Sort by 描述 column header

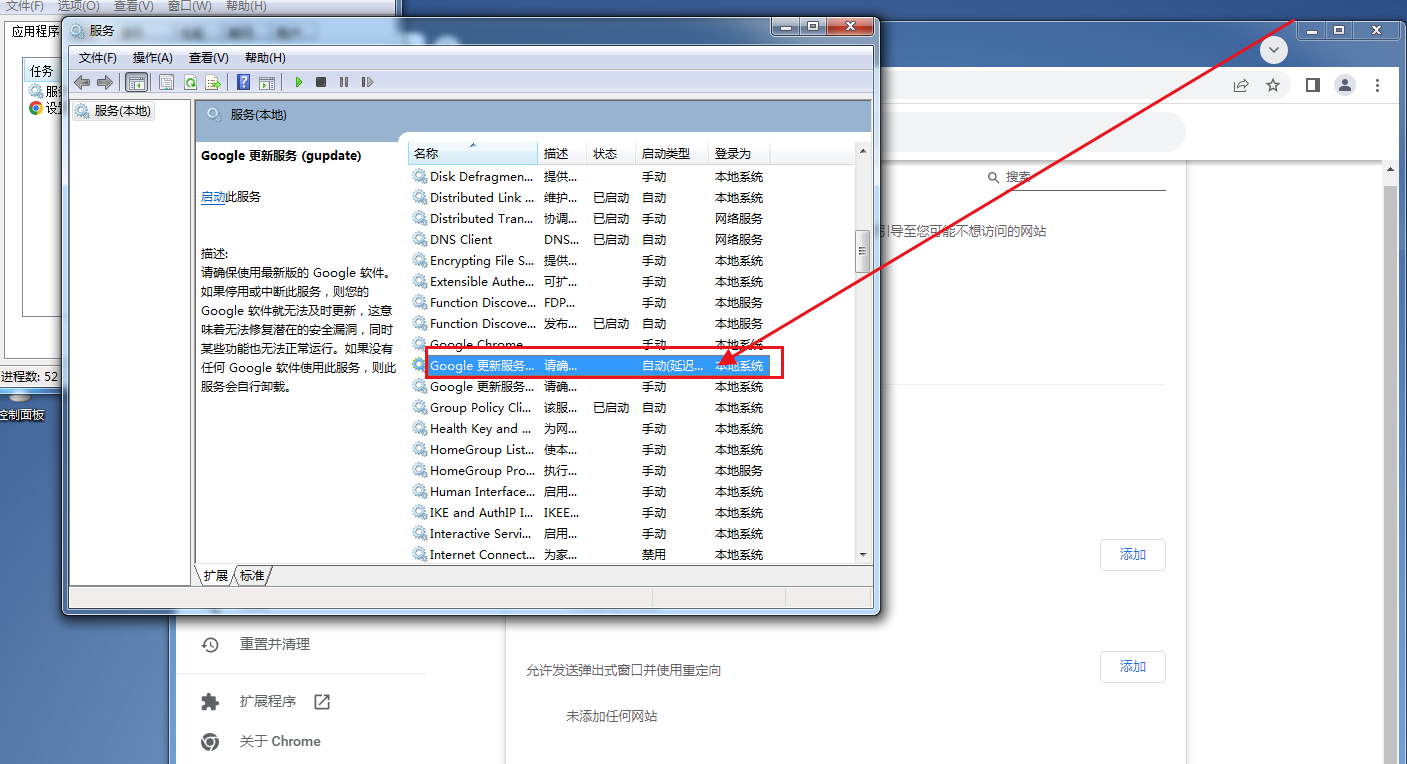point(562,153)
